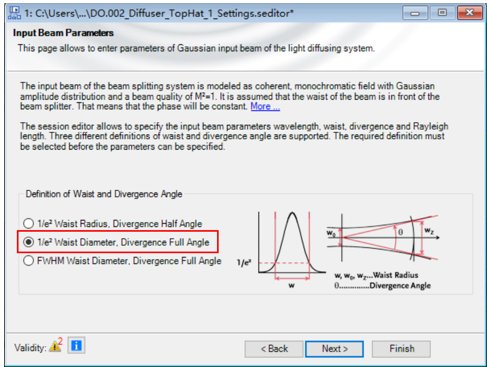Select 1/e² Waist Diameter, Divergence Full Angle

click(x=116, y=242)
